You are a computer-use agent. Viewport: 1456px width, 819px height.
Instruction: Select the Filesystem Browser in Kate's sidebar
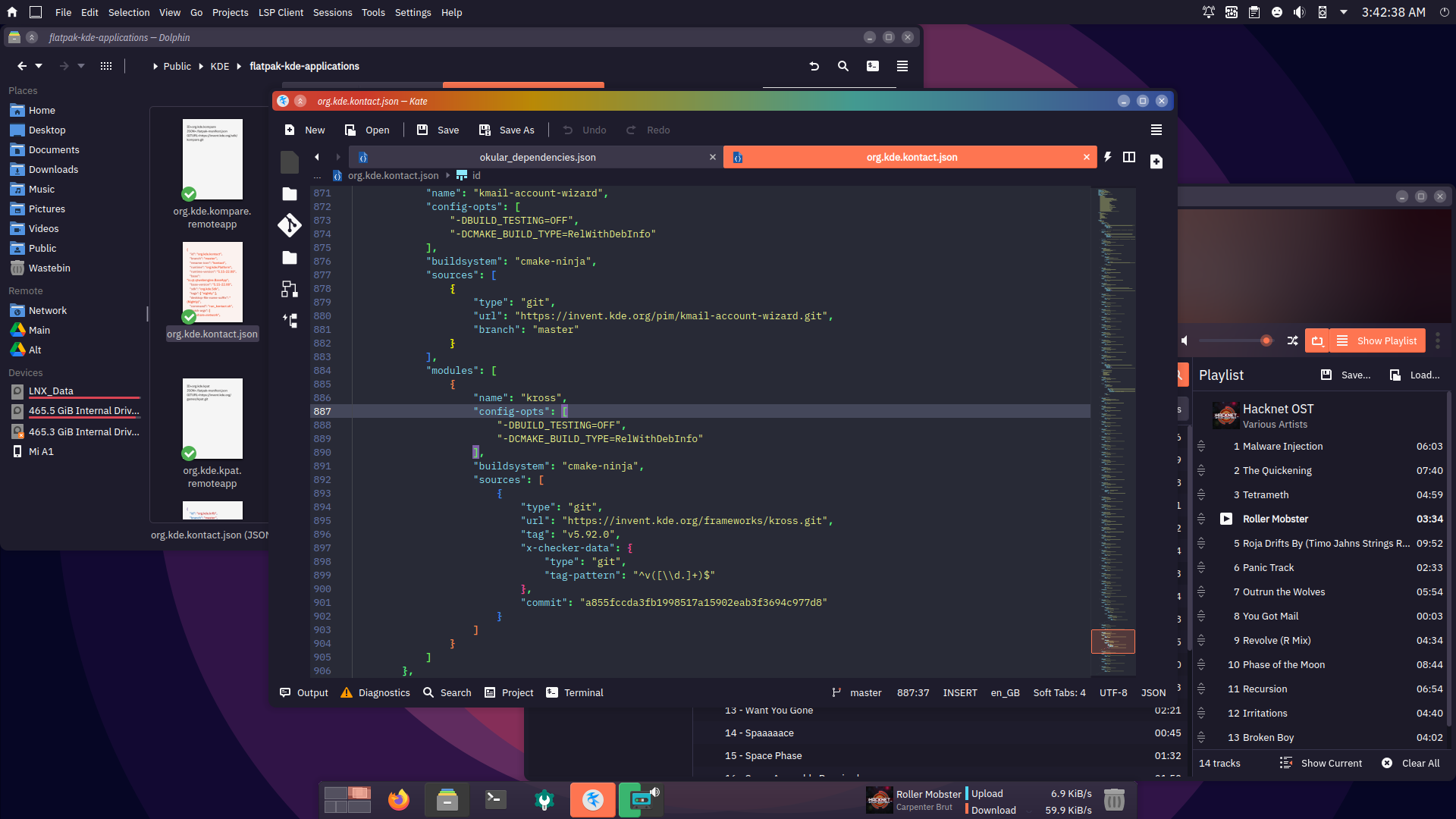click(x=289, y=258)
